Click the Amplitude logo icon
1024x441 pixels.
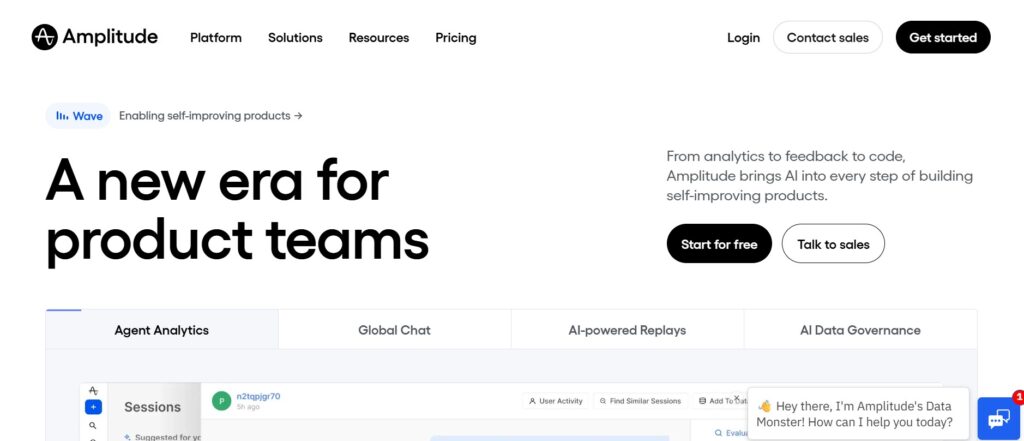pyautogui.click(x=44, y=37)
